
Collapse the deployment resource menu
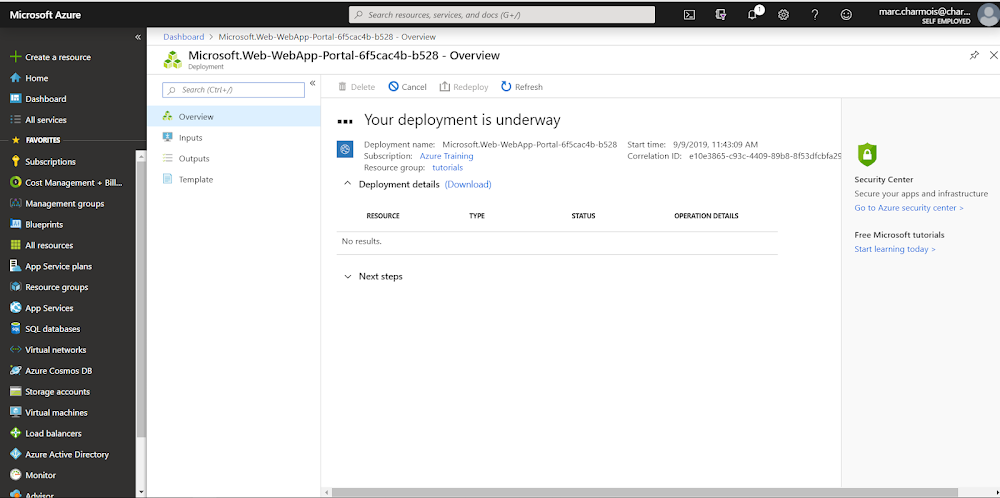click(312, 84)
